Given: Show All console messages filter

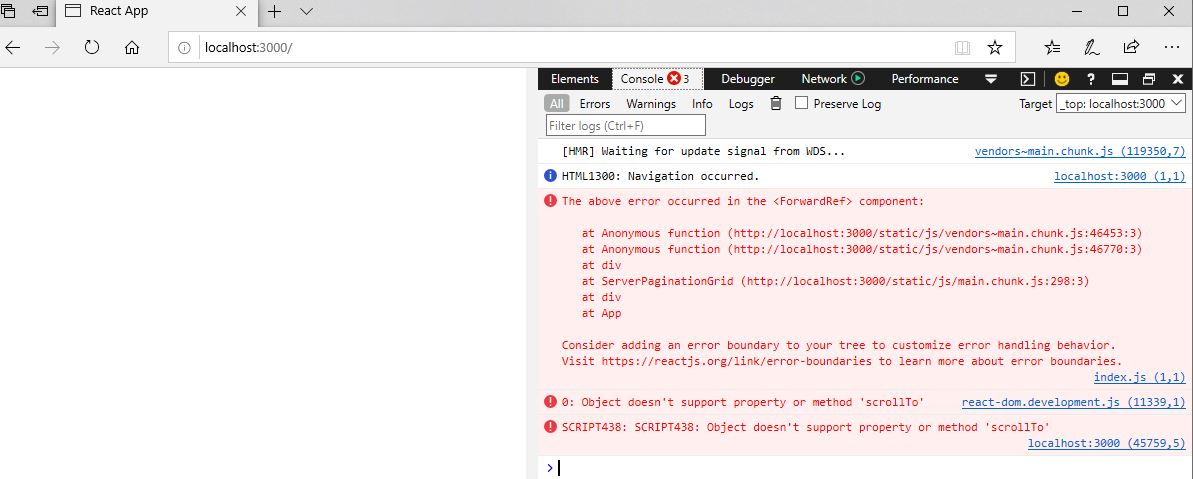Looking at the screenshot, I should 557,103.
